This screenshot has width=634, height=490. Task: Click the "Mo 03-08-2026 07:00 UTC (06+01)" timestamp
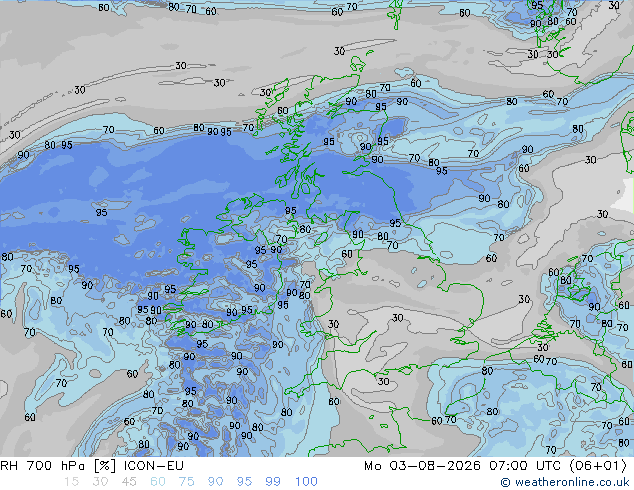(x=495, y=466)
